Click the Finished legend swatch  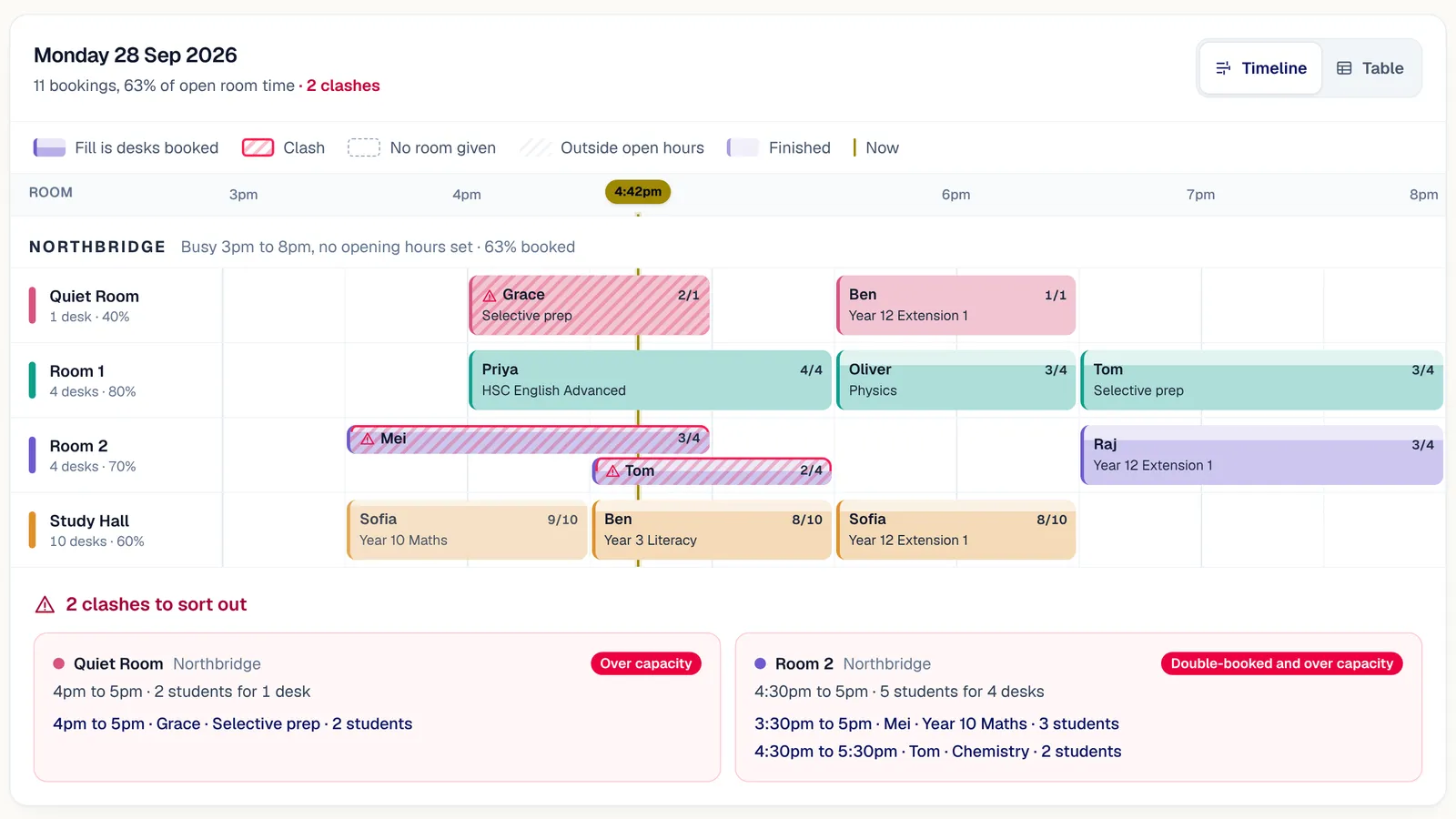point(743,147)
